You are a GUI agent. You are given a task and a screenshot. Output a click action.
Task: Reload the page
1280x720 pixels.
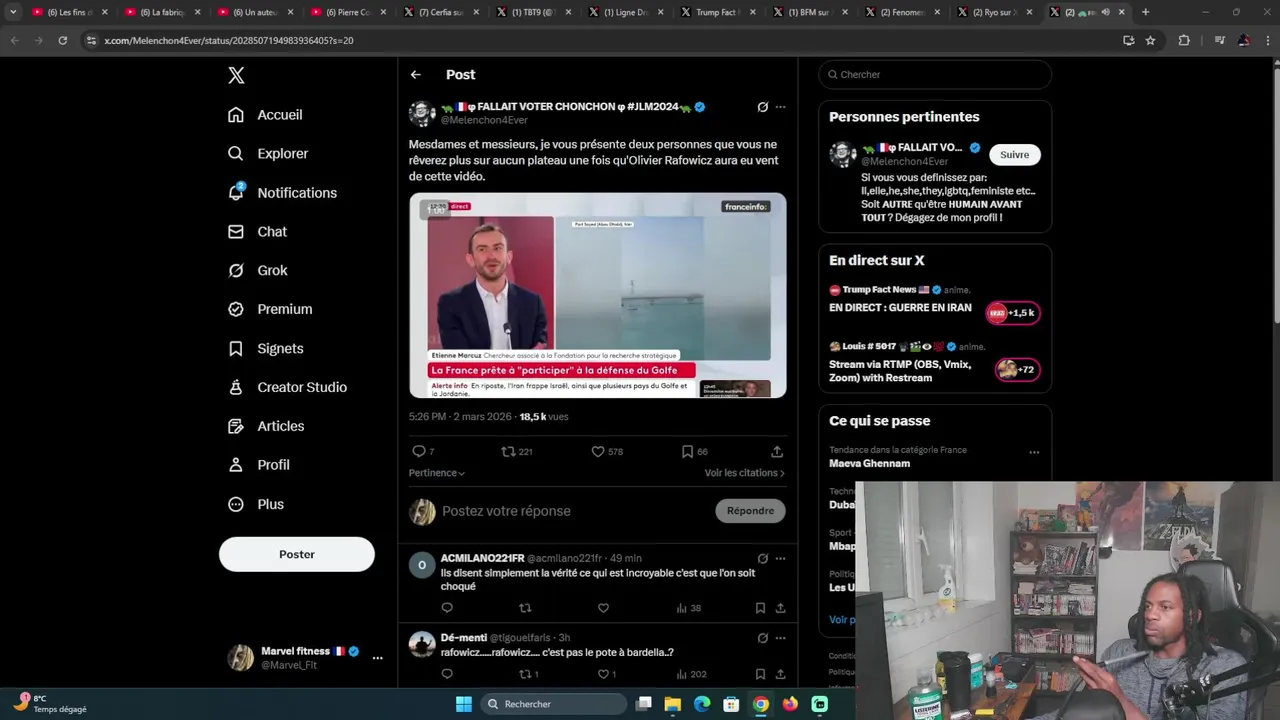tap(62, 41)
